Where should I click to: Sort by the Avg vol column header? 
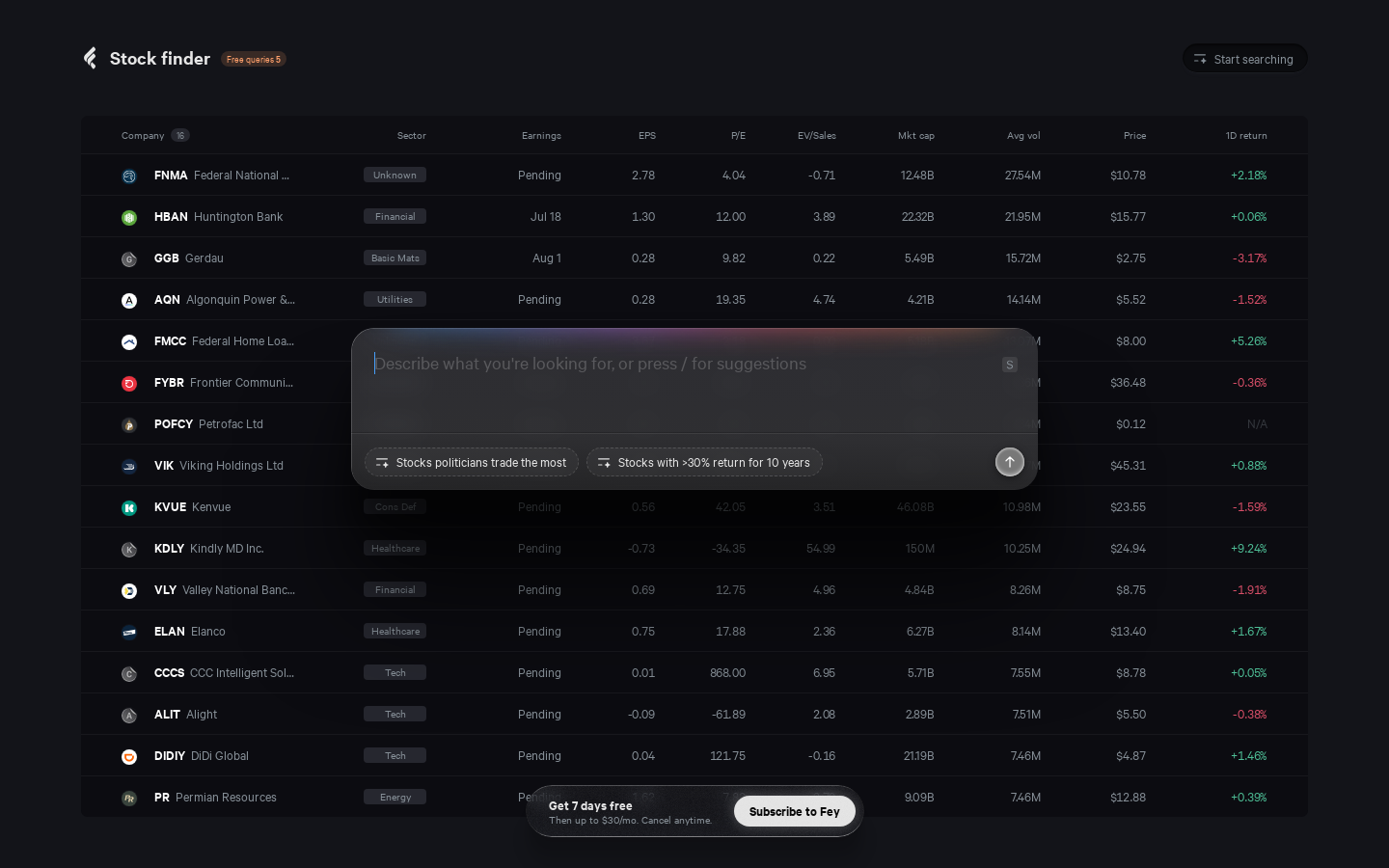(x=1023, y=136)
